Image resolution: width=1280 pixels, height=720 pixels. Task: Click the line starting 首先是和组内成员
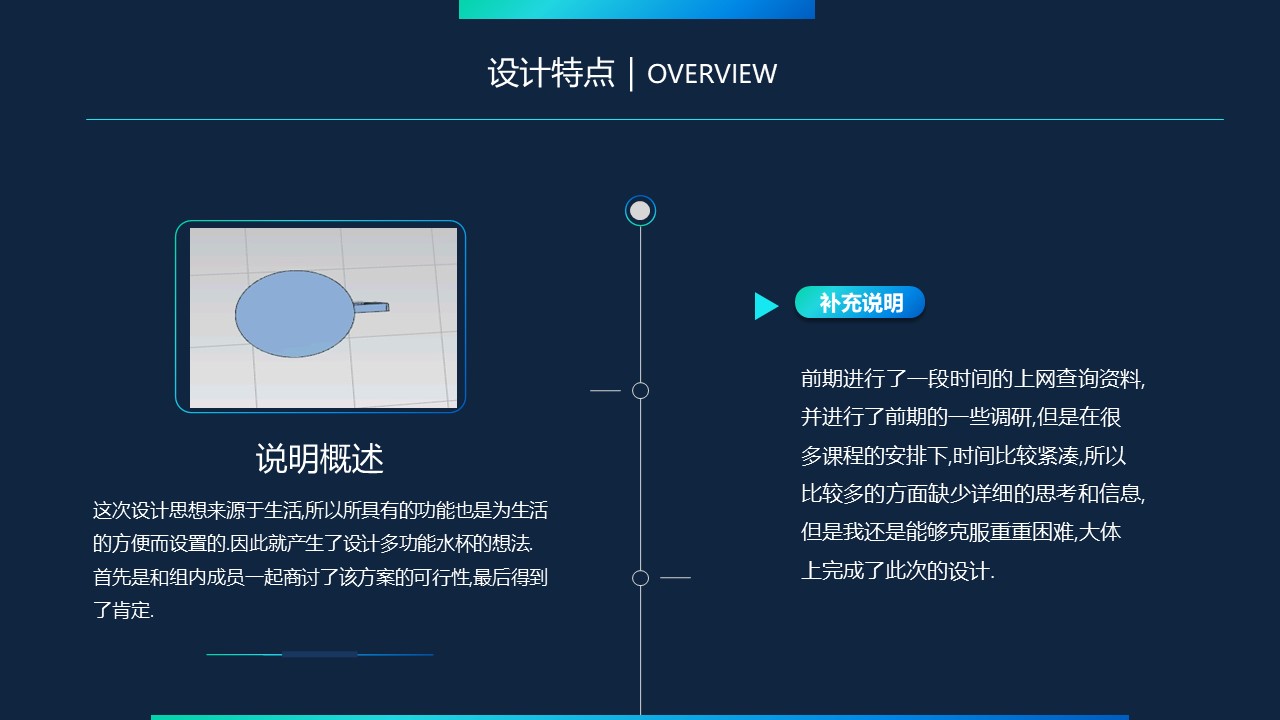tap(320, 577)
